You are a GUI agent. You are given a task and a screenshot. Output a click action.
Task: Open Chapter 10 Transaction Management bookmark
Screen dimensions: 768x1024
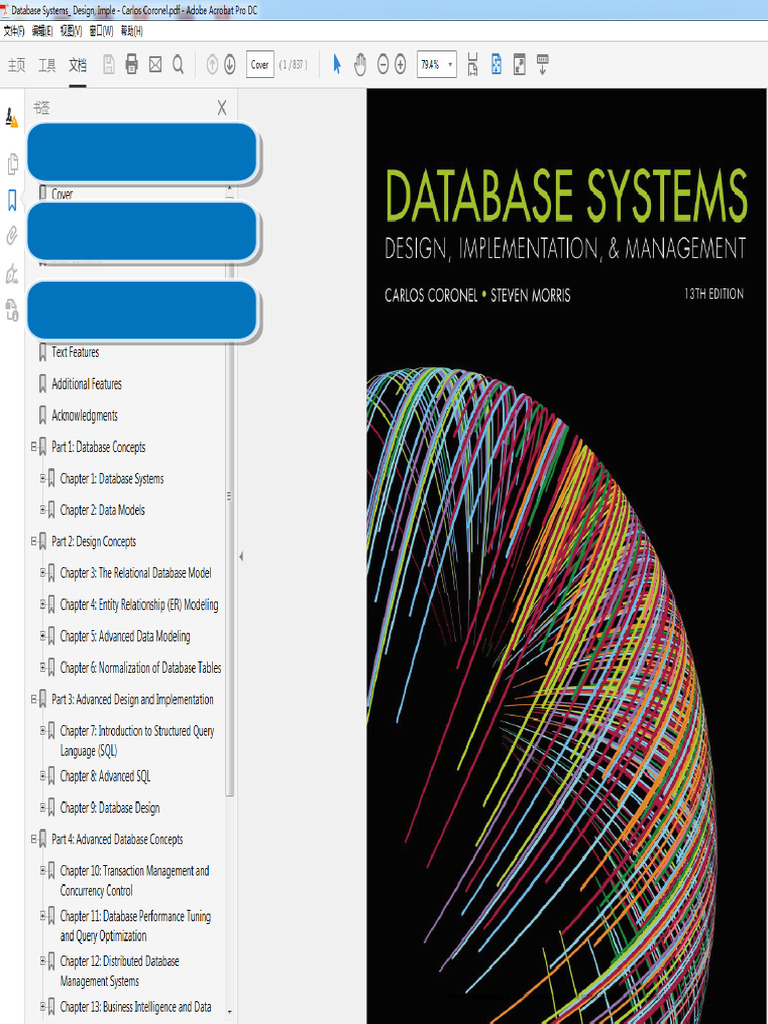(135, 880)
